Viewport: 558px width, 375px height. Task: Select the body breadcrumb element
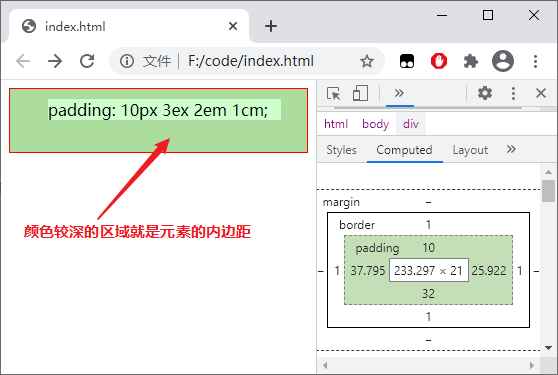click(x=375, y=124)
